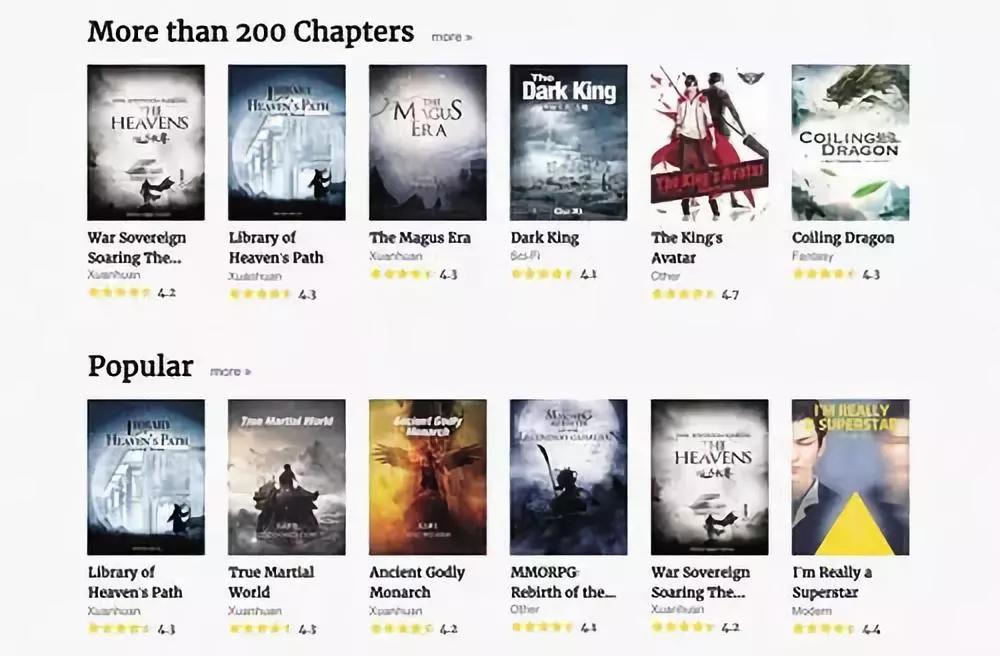The image size is (1000, 656).
Task: Click Sci-Fi genre under Dark King
Action: tap(526, 256)
